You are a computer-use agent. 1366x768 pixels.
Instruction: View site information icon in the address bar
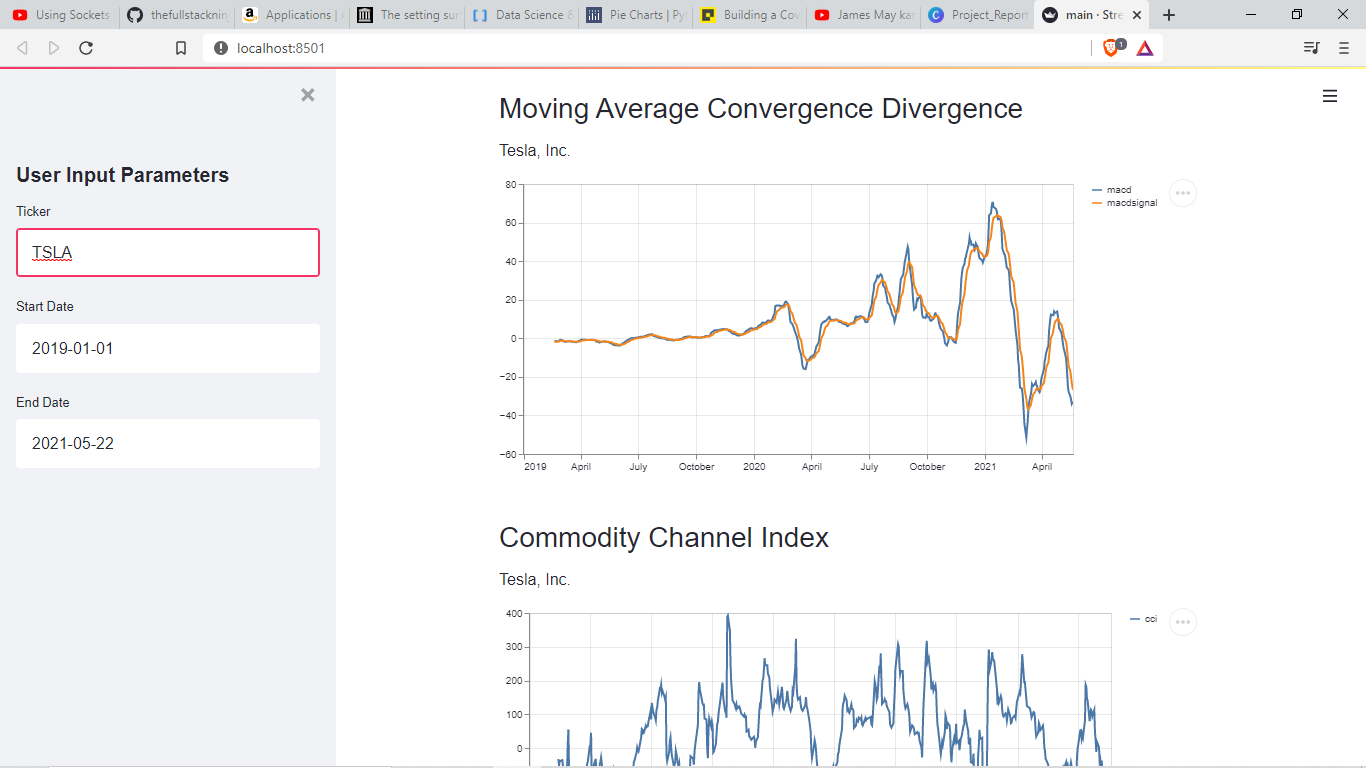tap(221, 48)
